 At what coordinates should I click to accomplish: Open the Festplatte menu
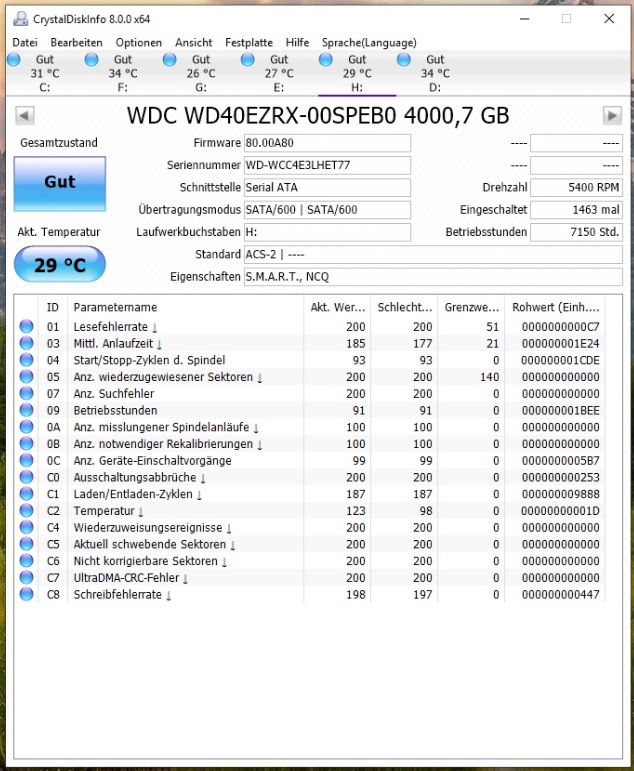(249, 43)
